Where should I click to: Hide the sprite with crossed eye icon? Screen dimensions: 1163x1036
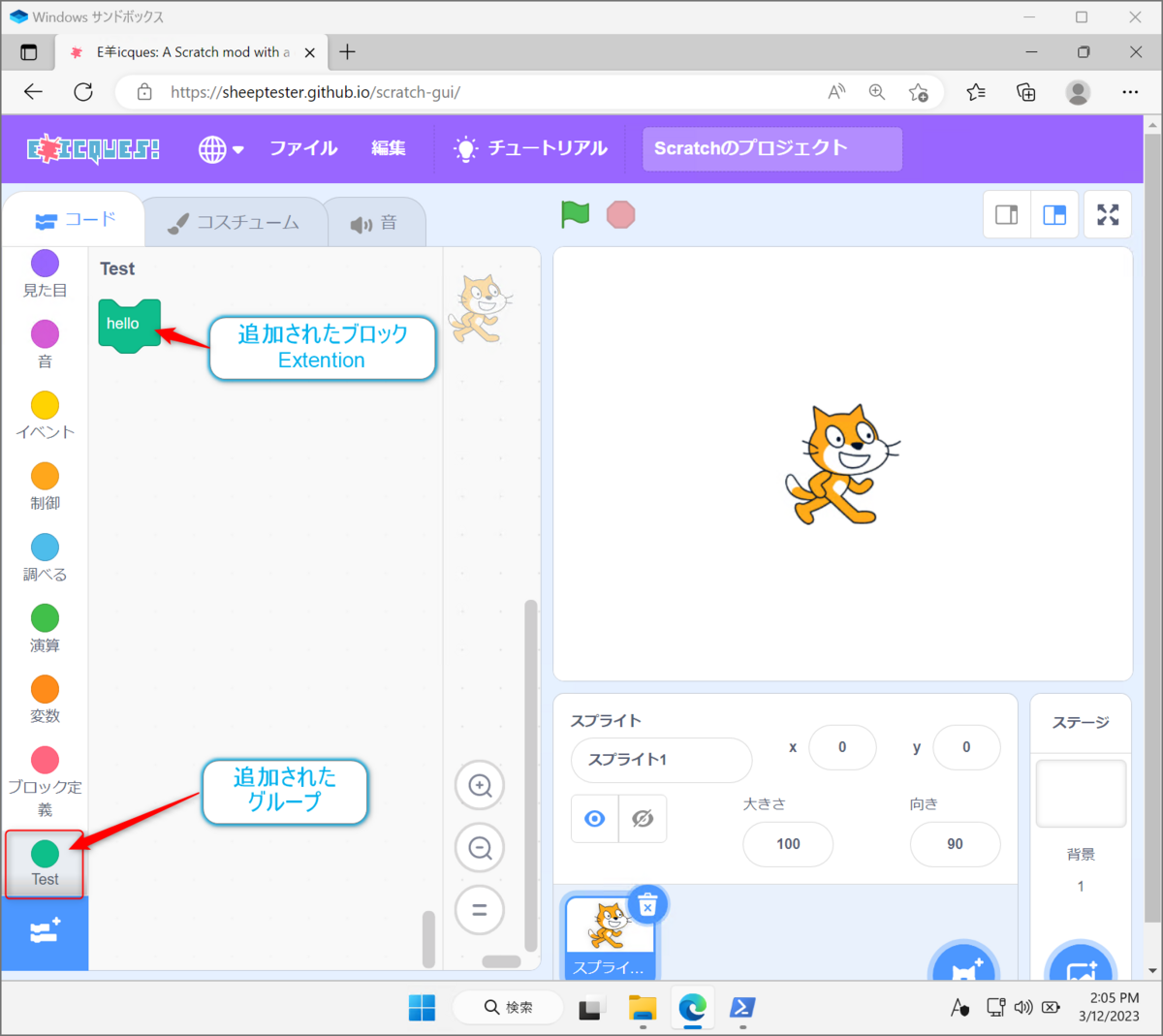coord(643,819)
